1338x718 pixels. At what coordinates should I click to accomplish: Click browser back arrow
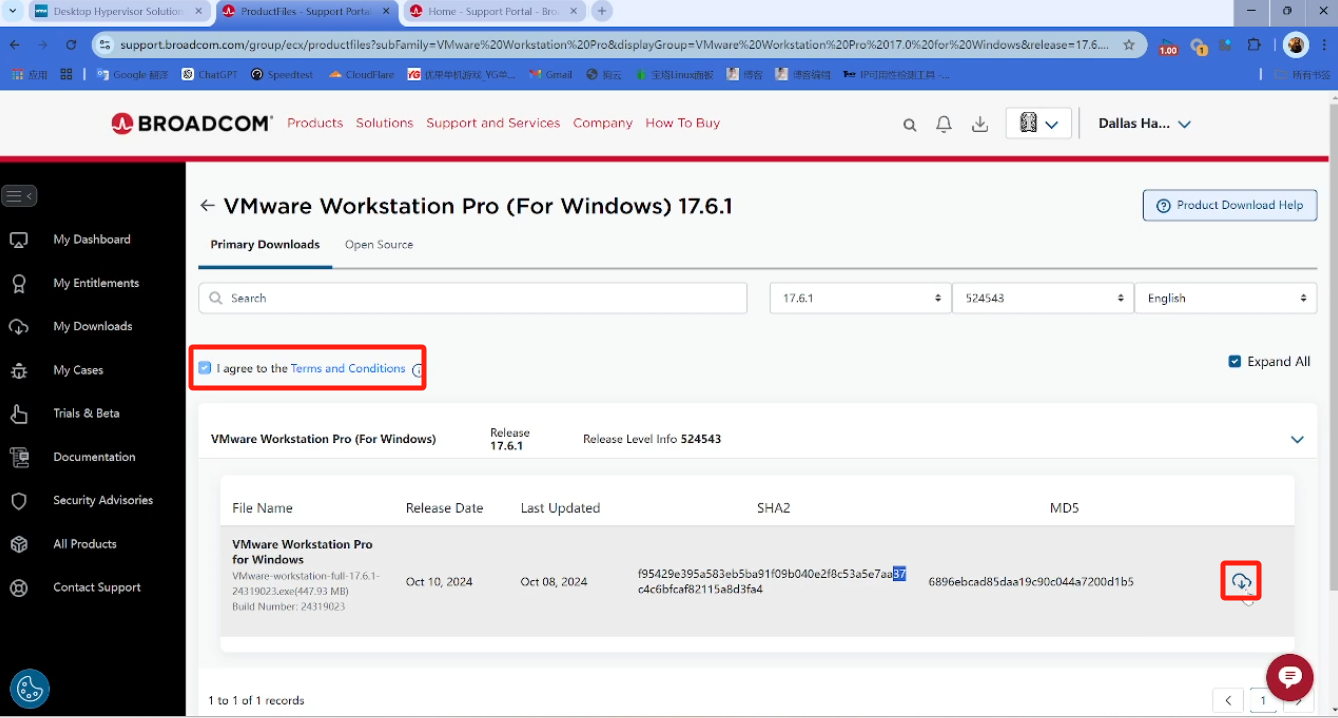[x=15, y=45]
